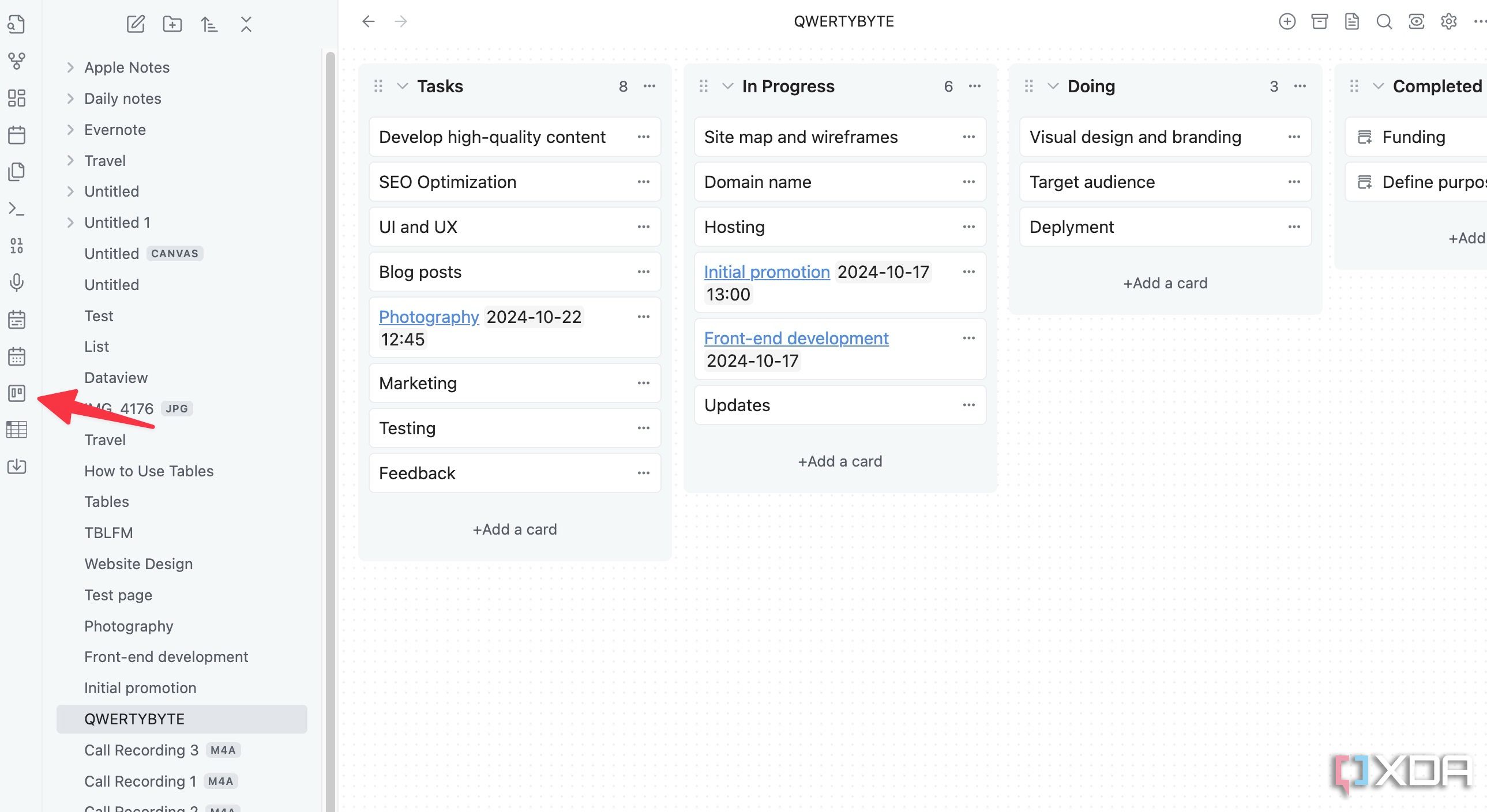Click the new note compose icon
This screenshot has width=1487, height=812.
pos(135,23)
